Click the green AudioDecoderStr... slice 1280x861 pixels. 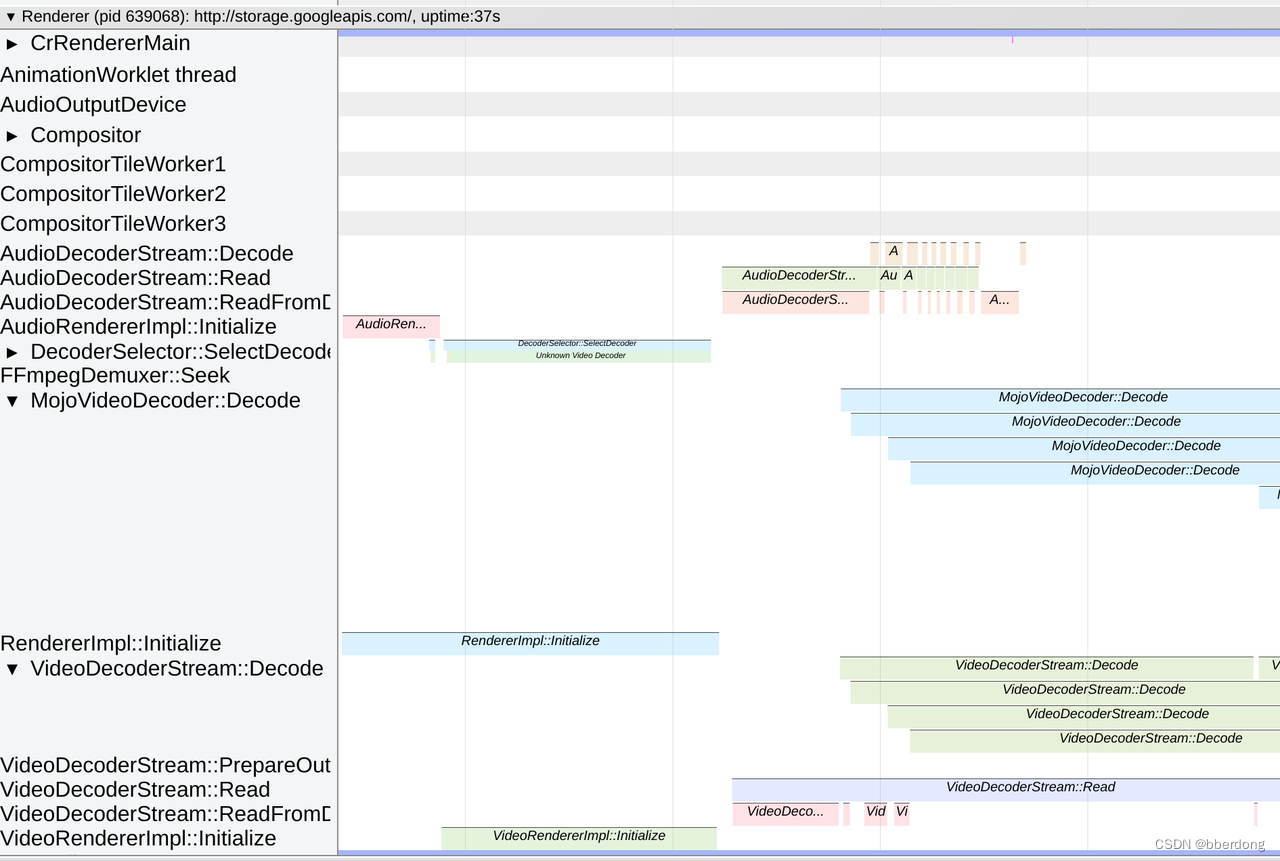[x=797, y=278]
